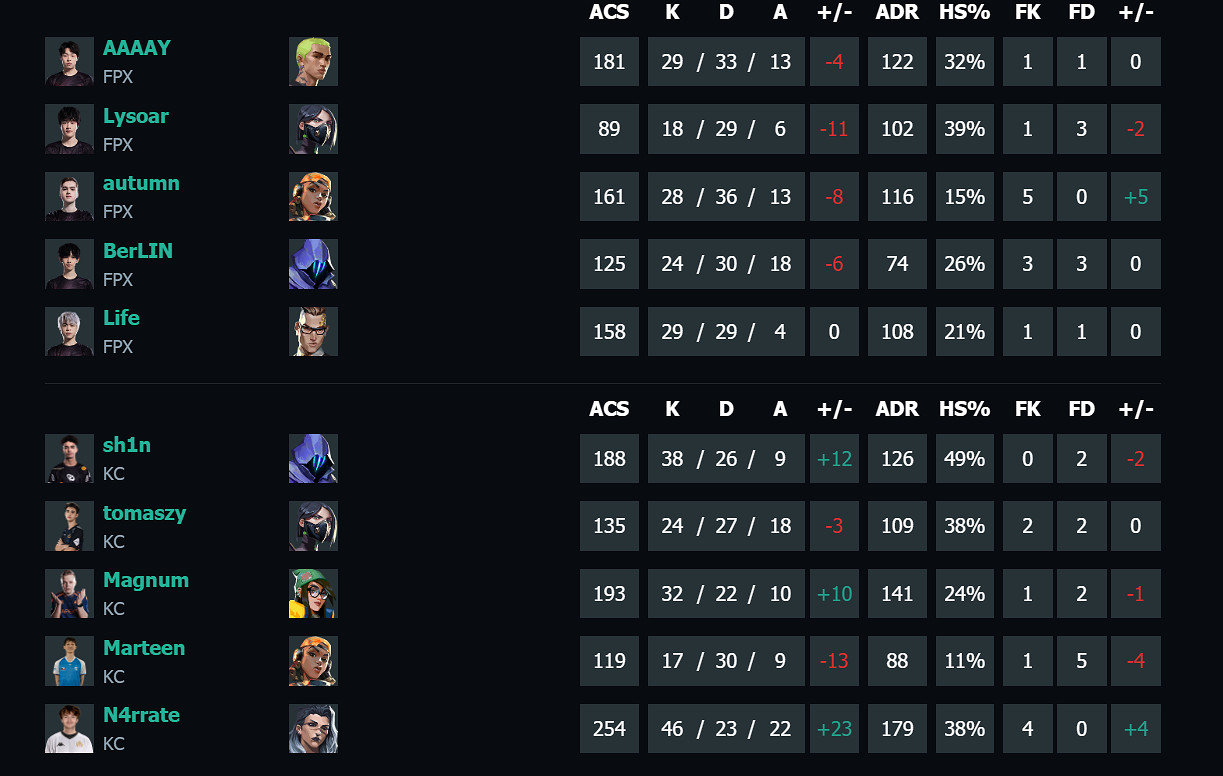Click AAAAY's agent icon
The width and height of the screenshot is (1223, 776).
(313, 62)
